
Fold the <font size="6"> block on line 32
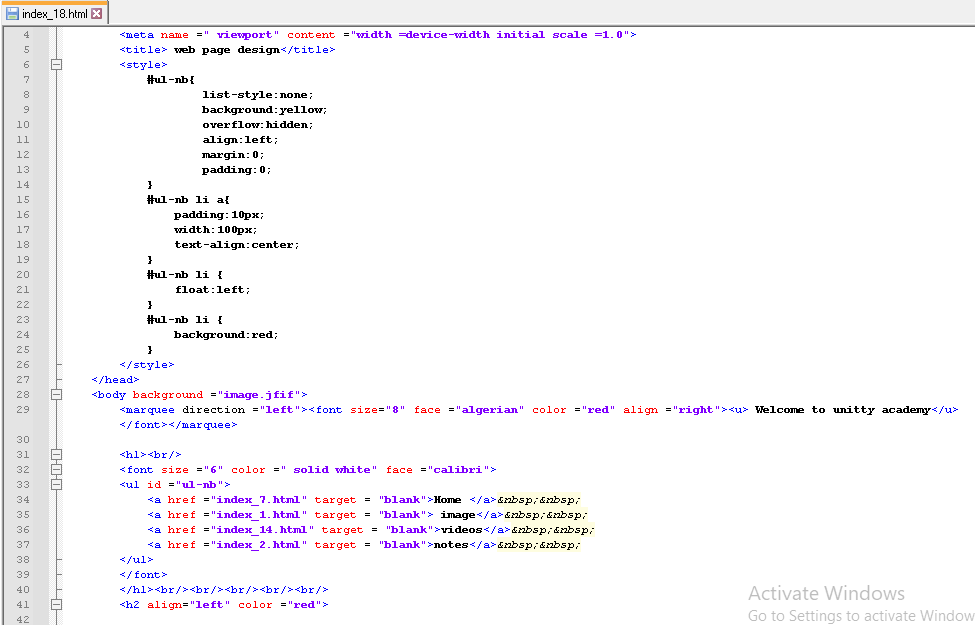coord(57,469)
